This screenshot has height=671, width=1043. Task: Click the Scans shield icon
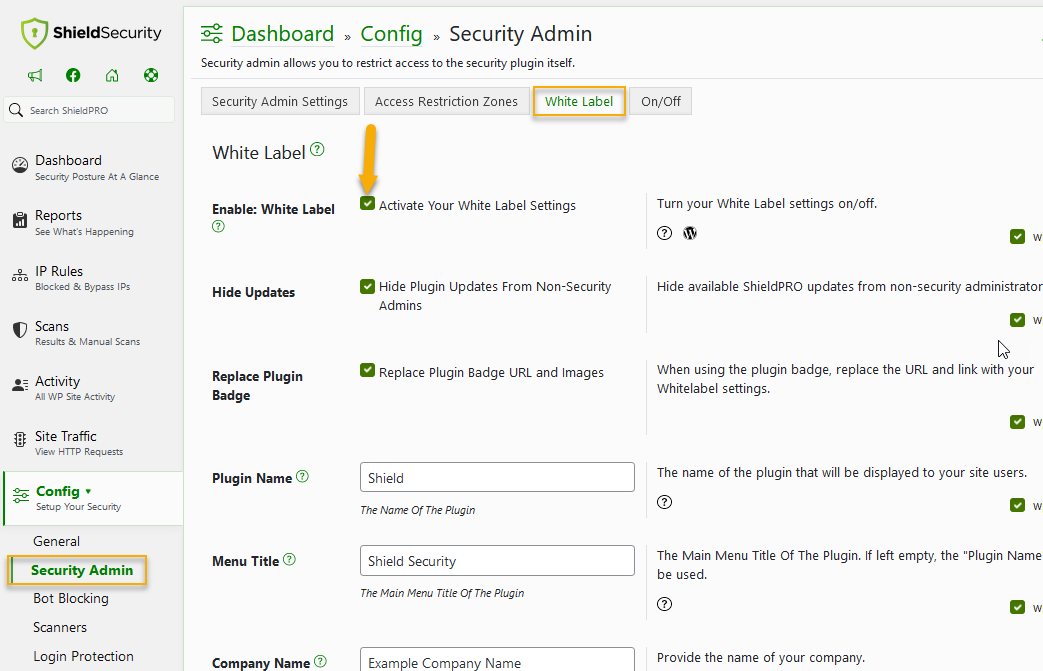(x=20, y=330)
